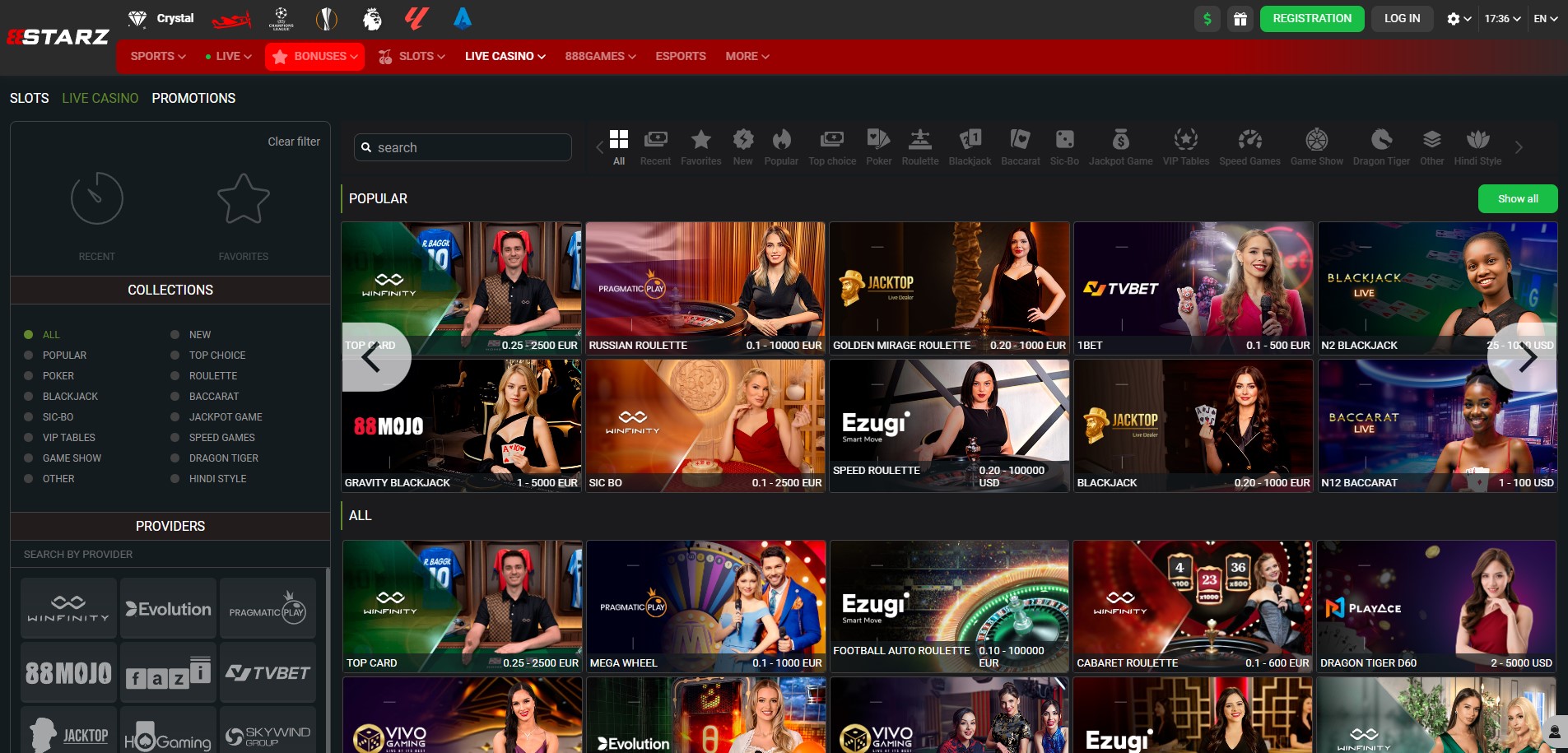Viewport: 1568px width, 753px height.
Task: Expand the LIVE CASINO dropdown menu
Action: [505, 56]
